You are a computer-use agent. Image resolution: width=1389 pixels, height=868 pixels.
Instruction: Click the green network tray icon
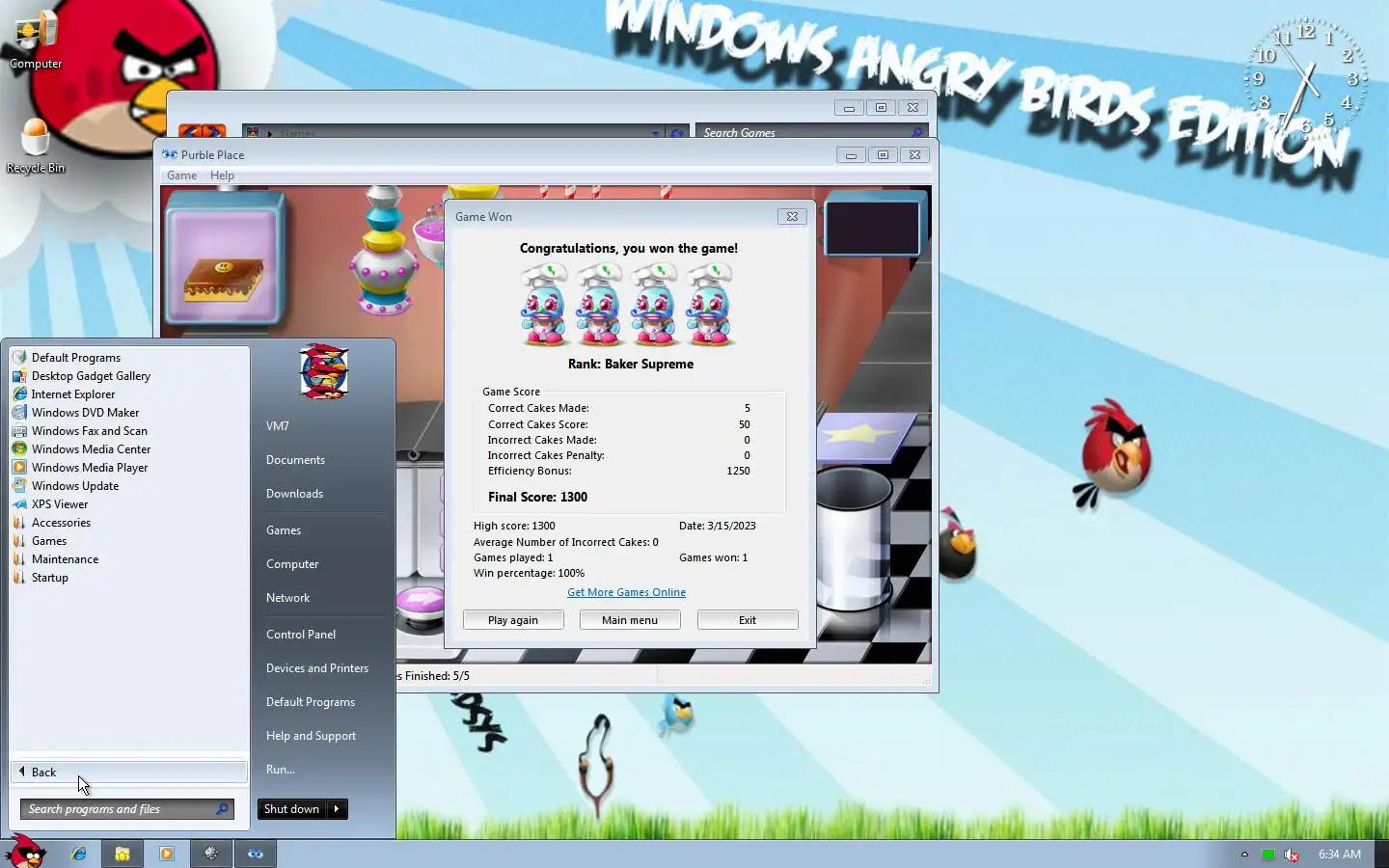1268,854
